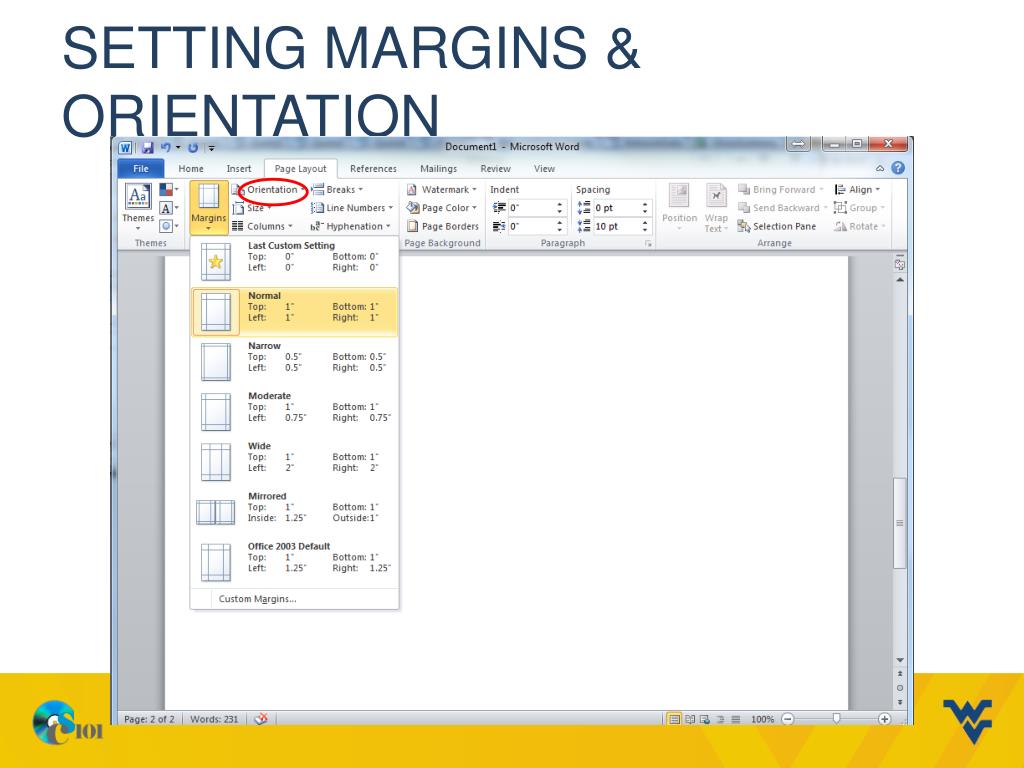
Task: Open the Paragraph dialog launcher
Action: pyautogui.click(x=648, y=244)
